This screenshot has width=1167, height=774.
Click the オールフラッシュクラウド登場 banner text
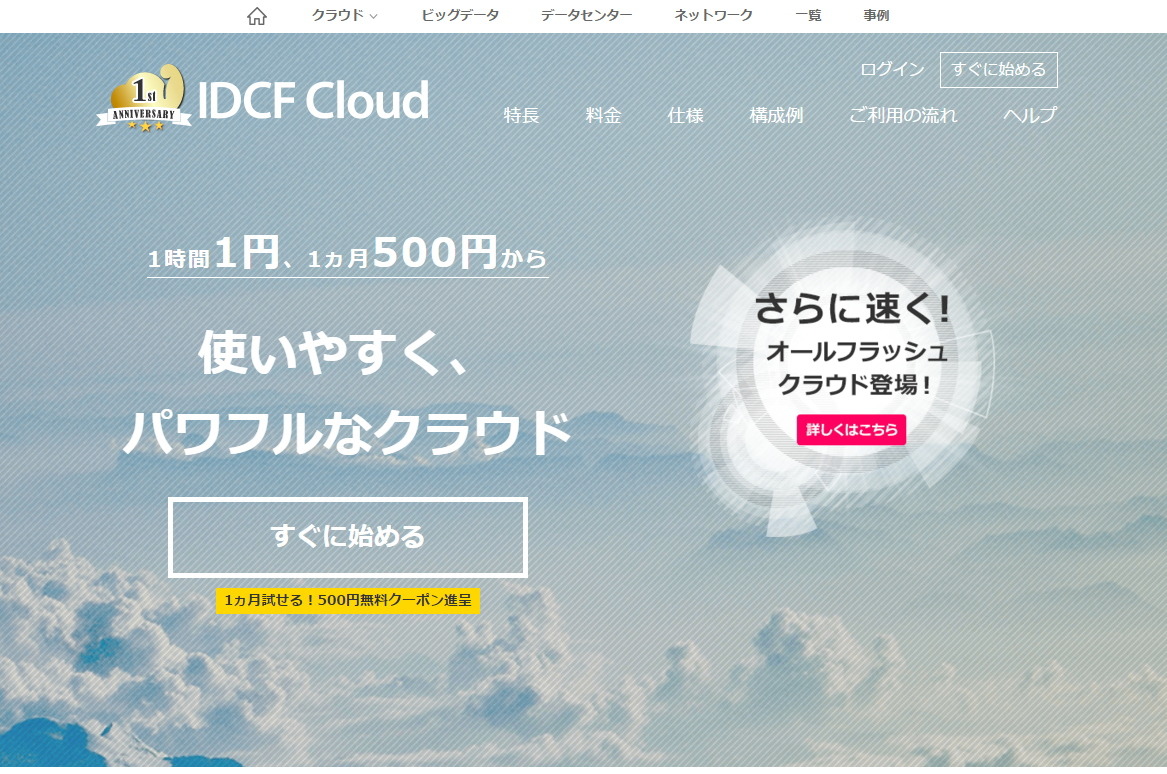click(857, 368)
